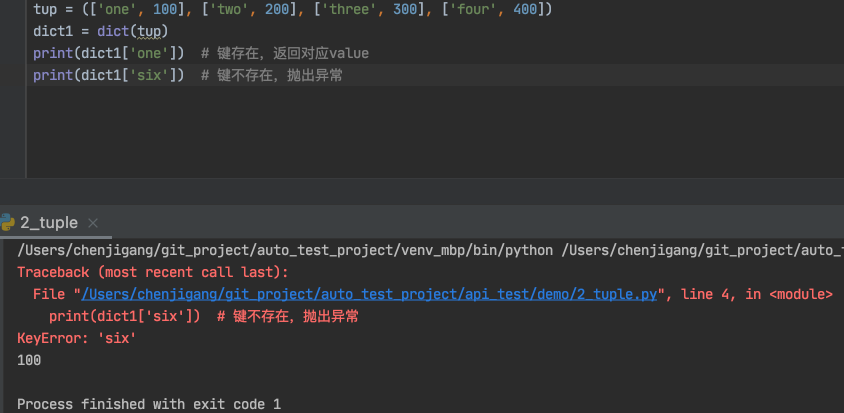Screen dimensions: 844x413
Task: Click the line 'dict1 = dict(tup)'
Action: coord(101,31)
